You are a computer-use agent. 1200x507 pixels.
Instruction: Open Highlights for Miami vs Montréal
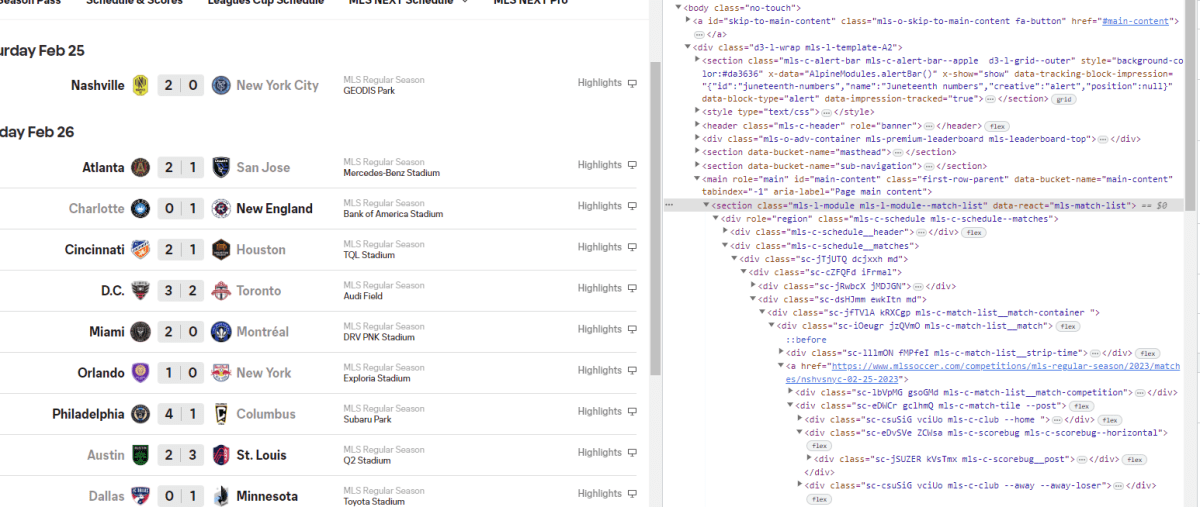[607, 329]
